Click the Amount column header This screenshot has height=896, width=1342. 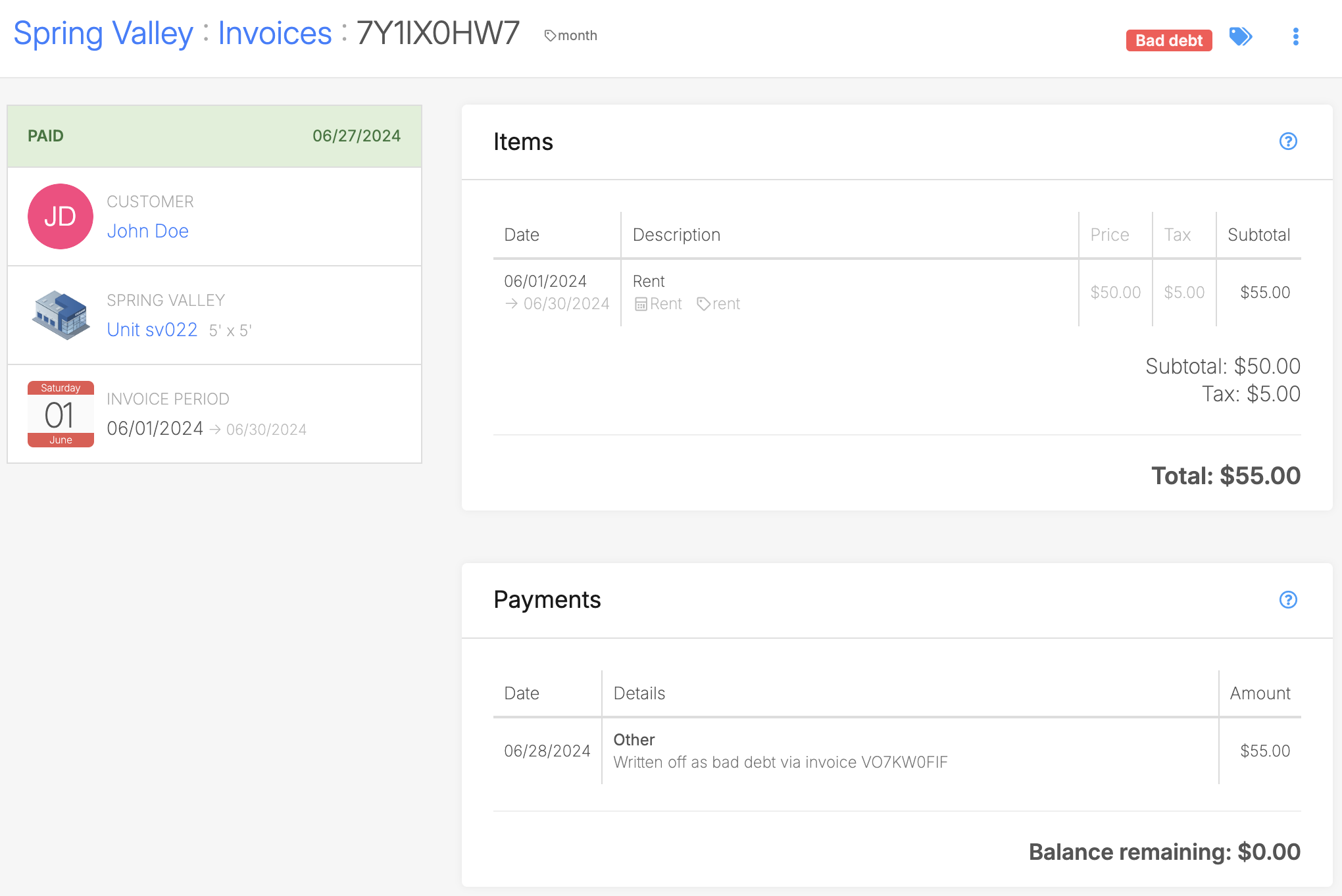click(1260, 693)
